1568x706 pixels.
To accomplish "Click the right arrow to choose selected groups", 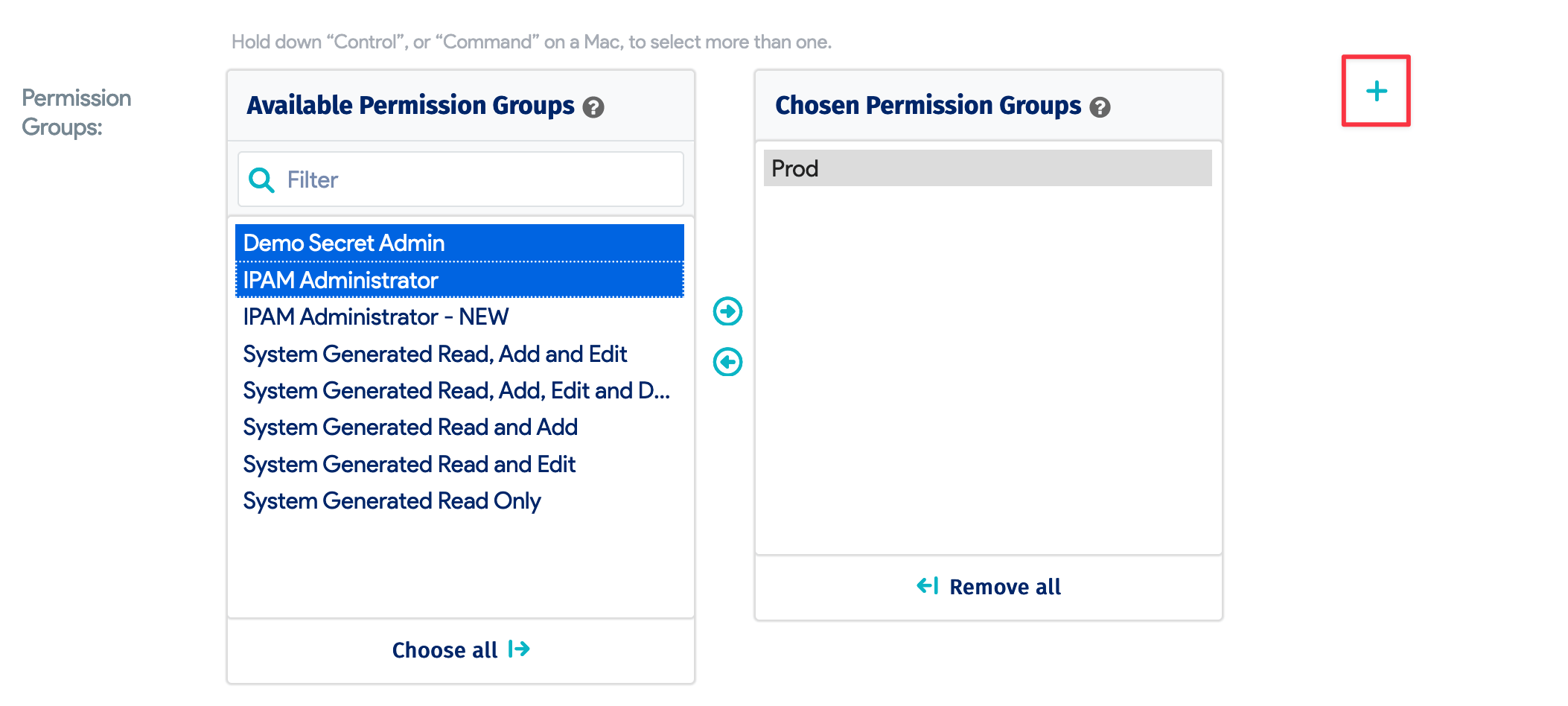I will coord(727,311).
